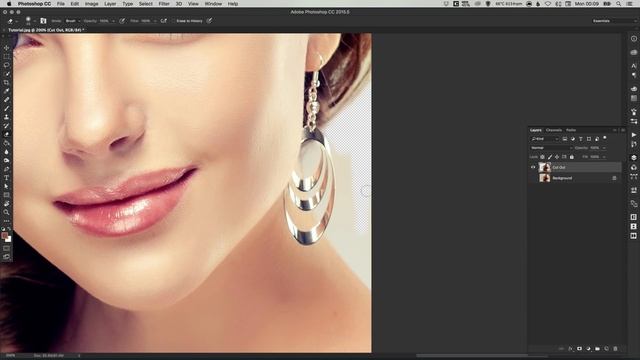640x360 pixels.
Task: Open the Normal blend mode dropdown
Action: pos(551,148)
